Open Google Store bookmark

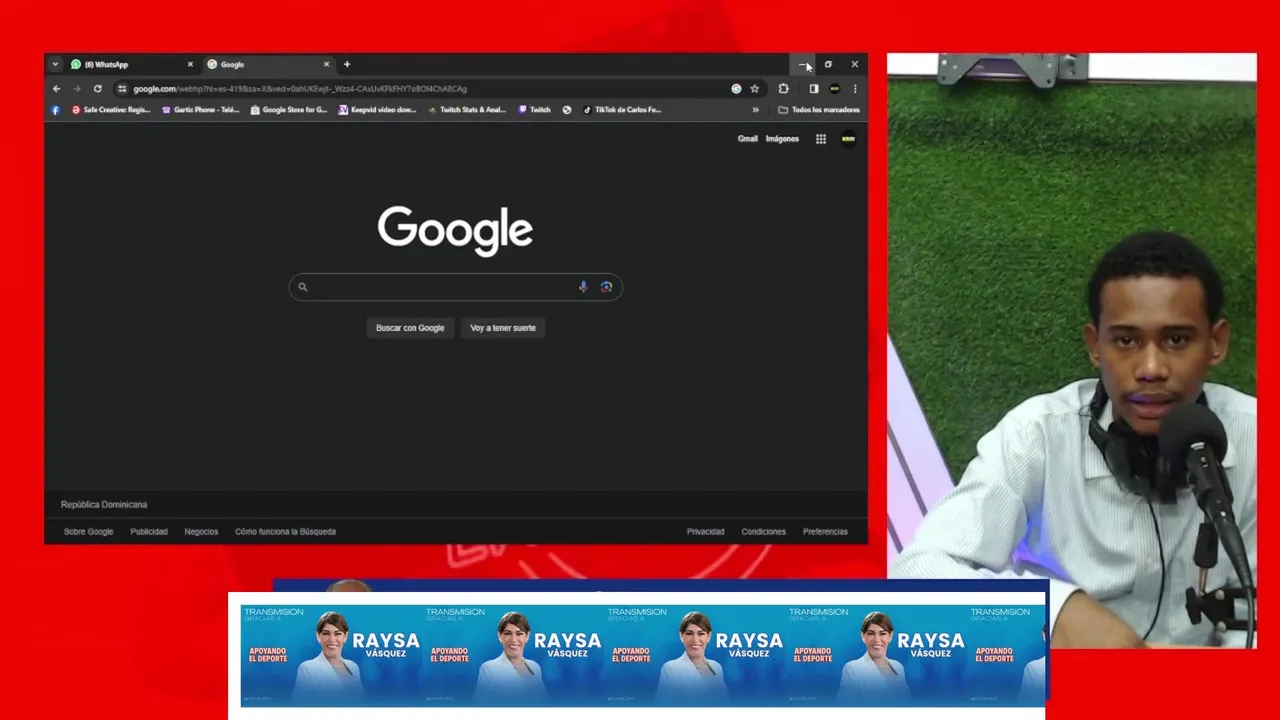[x=289, y=110]
